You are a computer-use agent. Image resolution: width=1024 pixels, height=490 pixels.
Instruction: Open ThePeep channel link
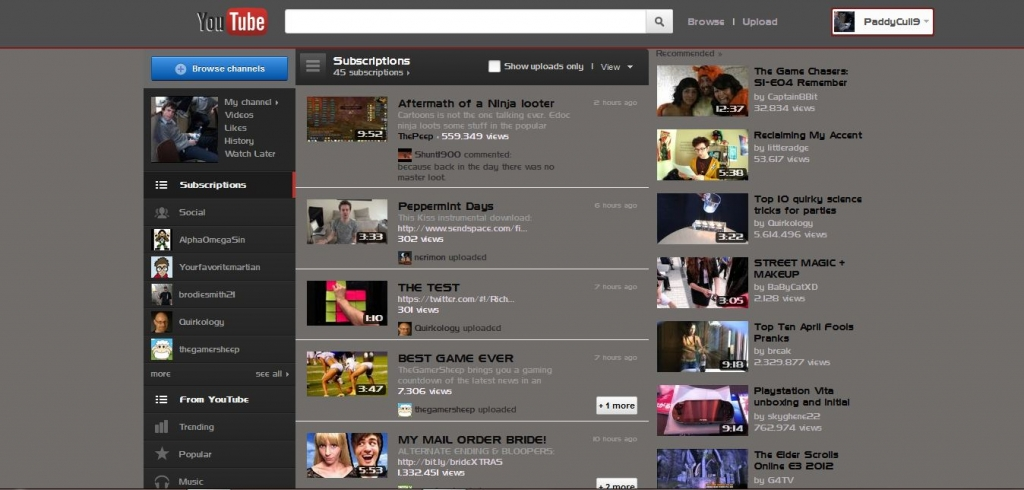(x=417, y=137)
